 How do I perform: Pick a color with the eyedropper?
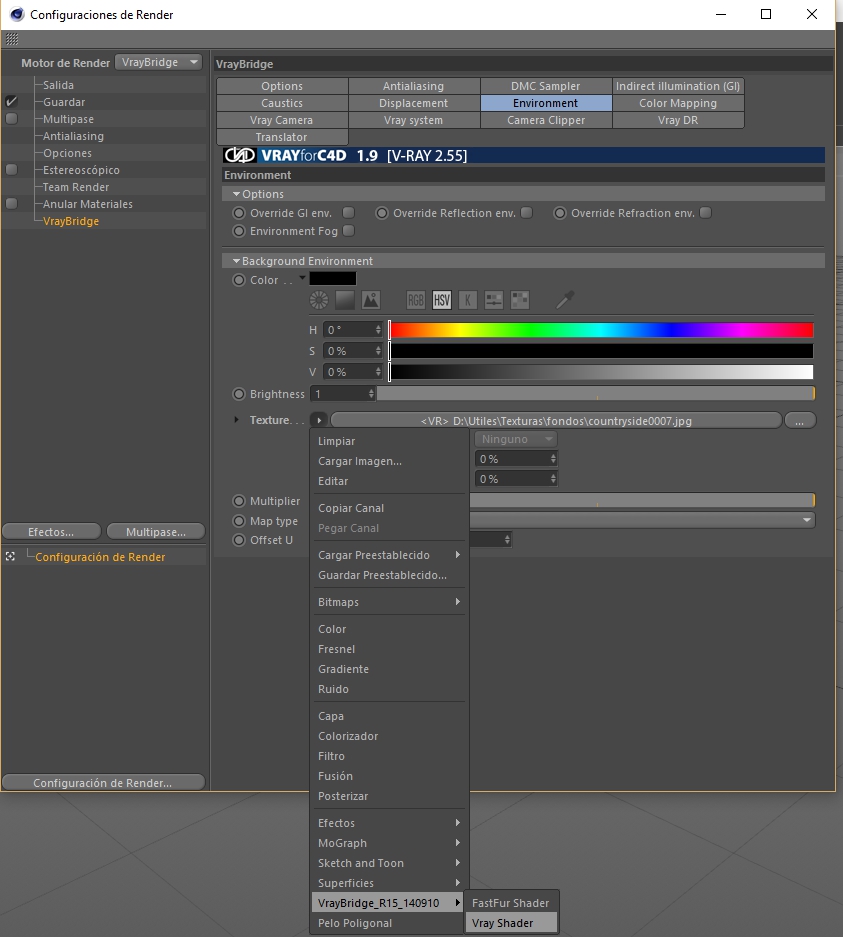(x=565, y=300)
